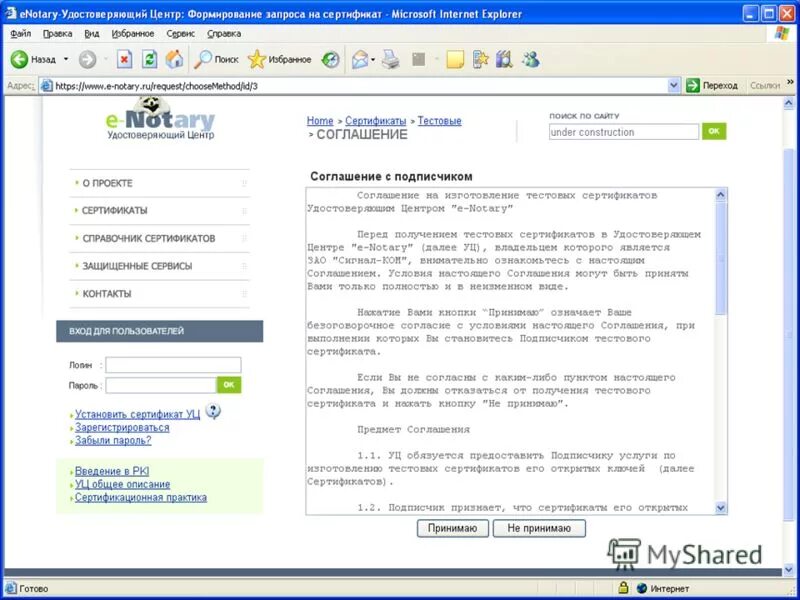The image size is (800, 600).
Task: Open the Файл menu
Action: click(20, 34)
